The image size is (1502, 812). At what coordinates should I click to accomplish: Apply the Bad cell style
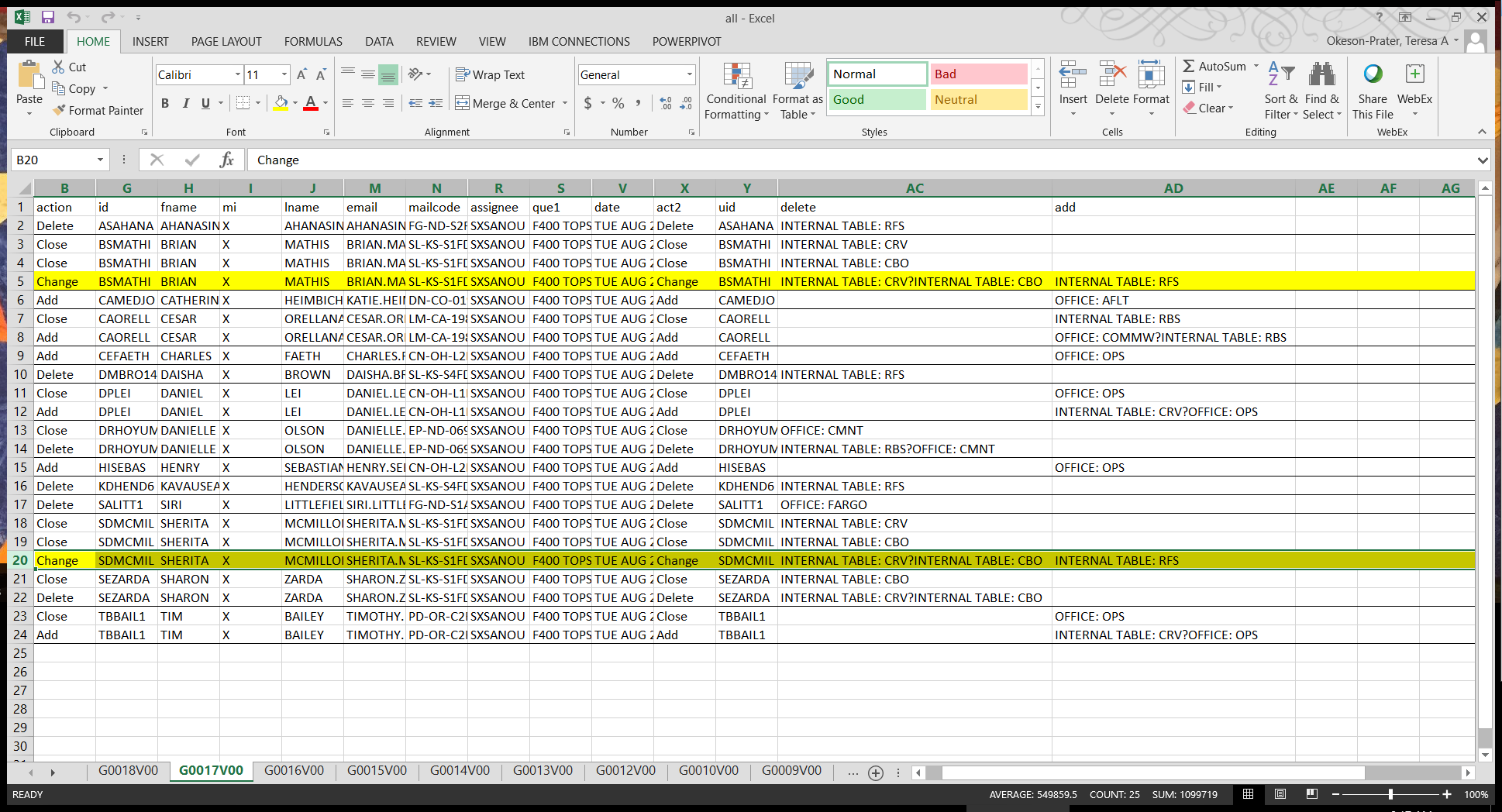(x=978, y=74)
